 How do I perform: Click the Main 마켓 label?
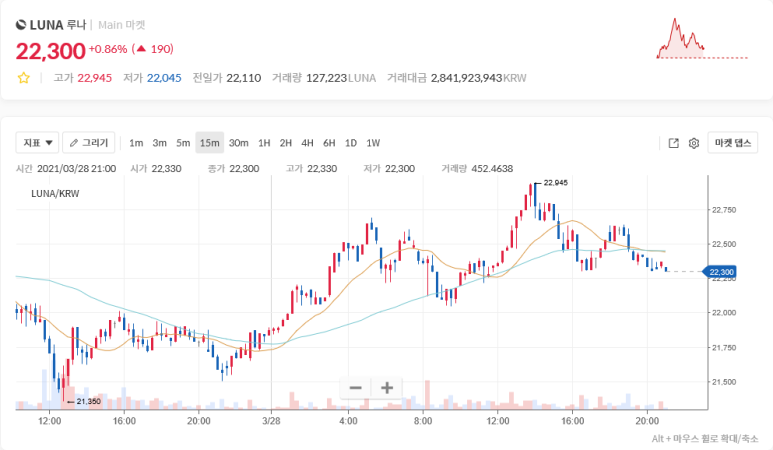pos(122,25)
